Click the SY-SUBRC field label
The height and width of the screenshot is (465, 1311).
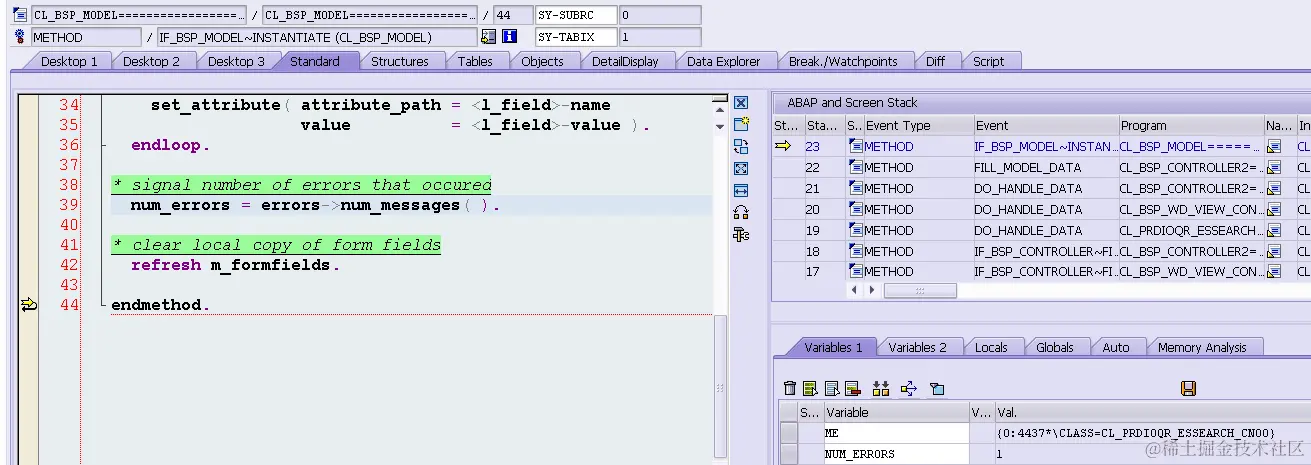(x=575, y=15)
